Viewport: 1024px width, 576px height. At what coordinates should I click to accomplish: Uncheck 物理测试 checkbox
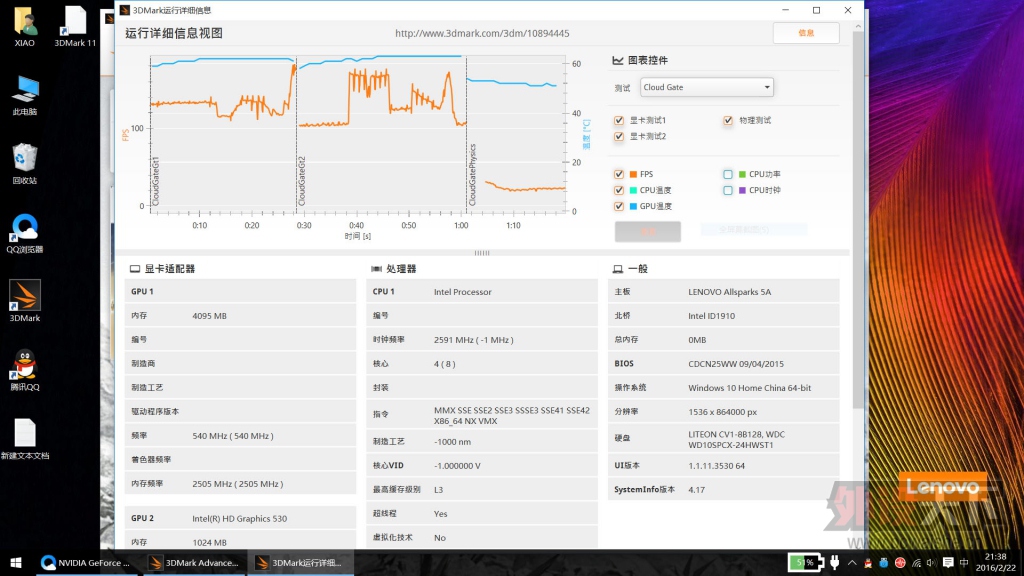[728, 120]
